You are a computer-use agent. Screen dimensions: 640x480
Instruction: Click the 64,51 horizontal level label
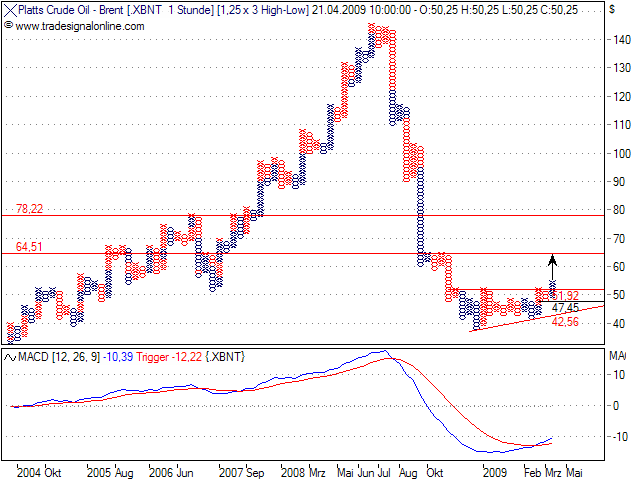29,246
